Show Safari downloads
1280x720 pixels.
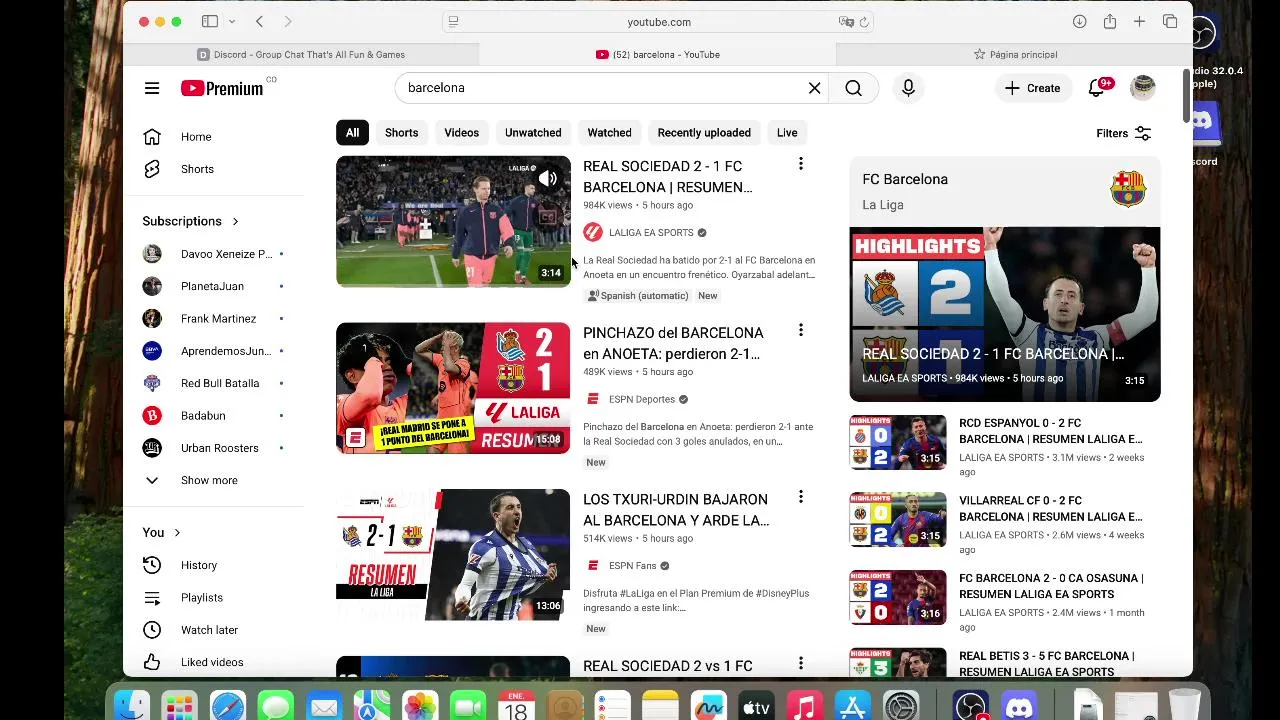[x=1080, y=22]
